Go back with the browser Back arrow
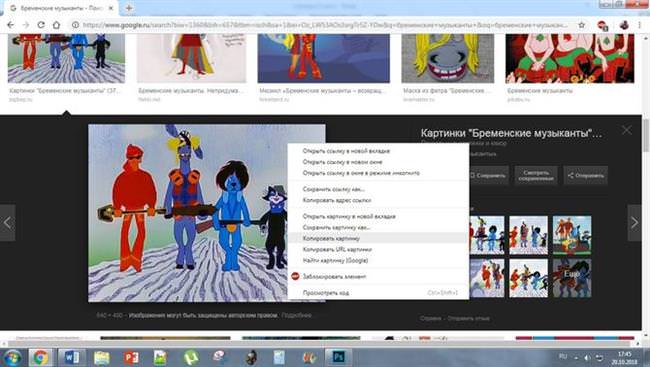 (10, 25)
